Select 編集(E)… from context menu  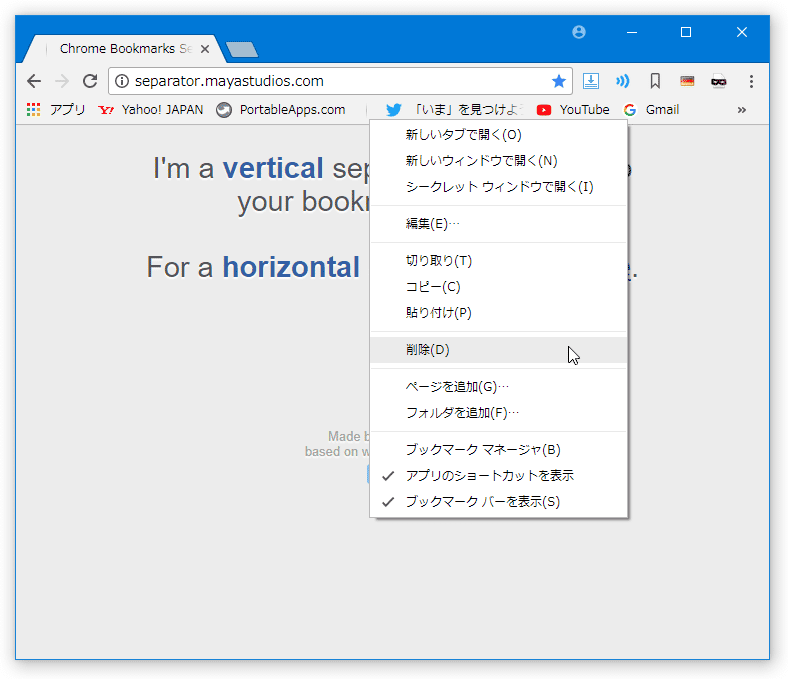click(499, 224)
